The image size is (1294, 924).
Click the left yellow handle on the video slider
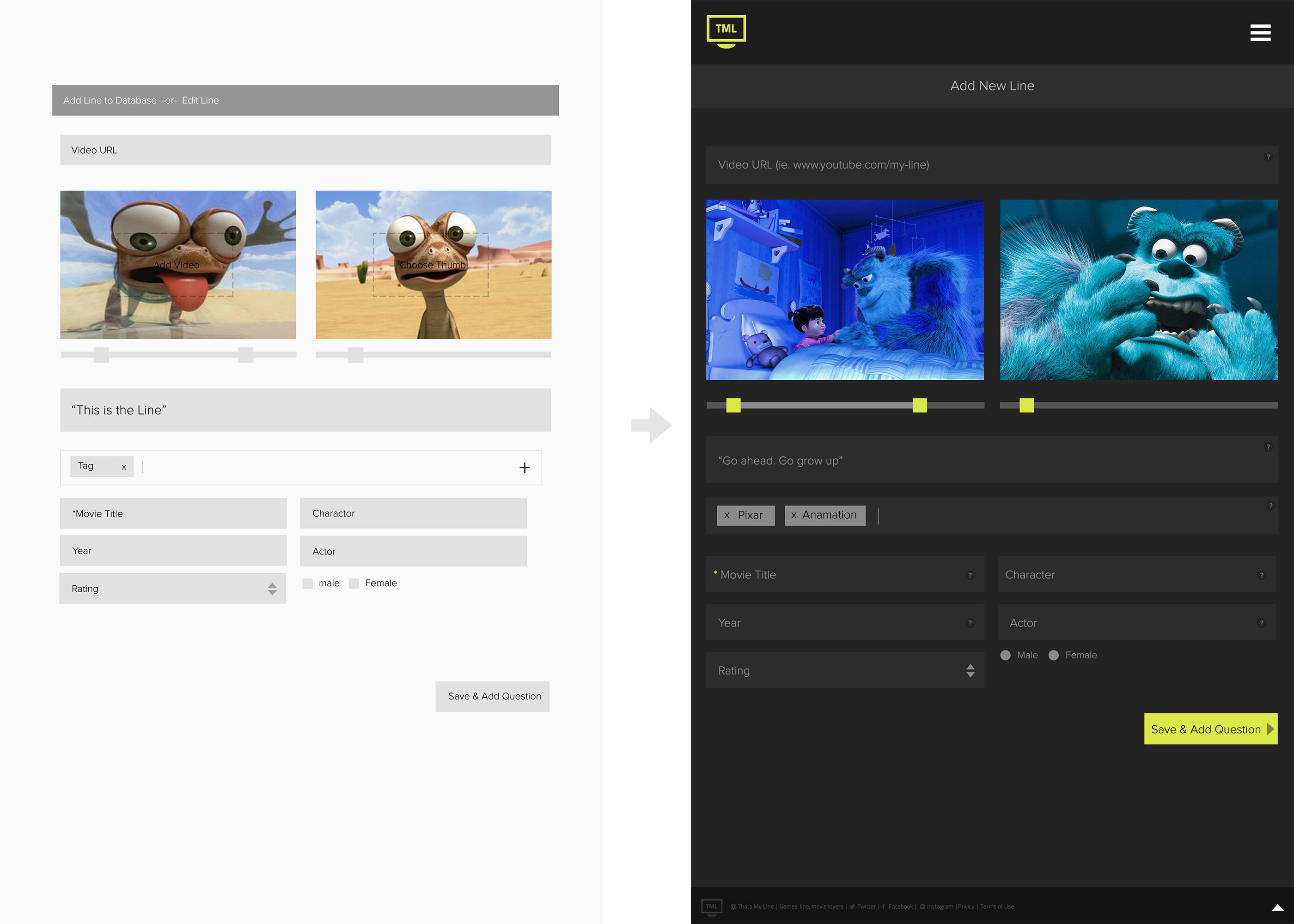coord(733,405)
